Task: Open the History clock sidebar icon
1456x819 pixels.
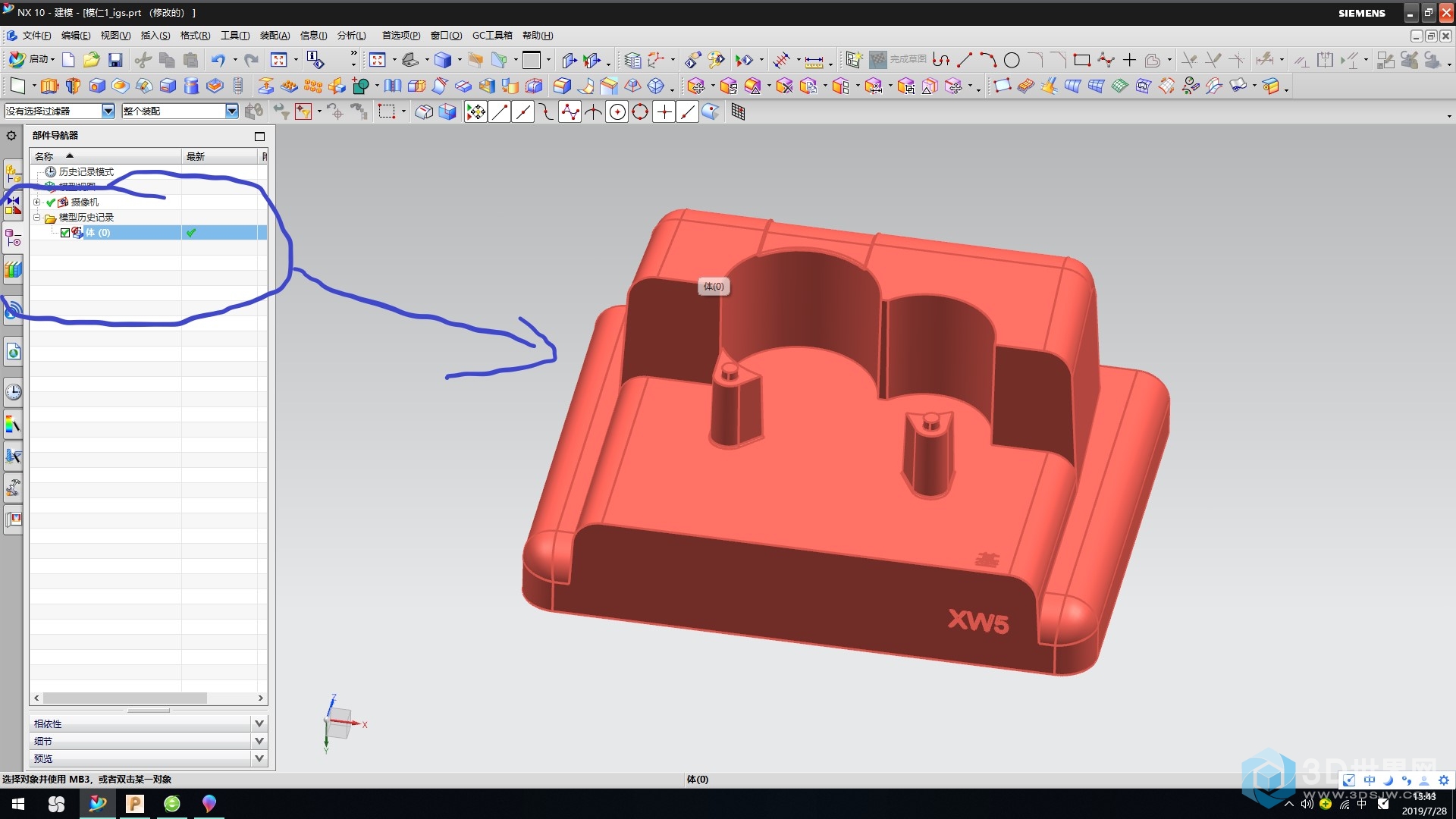Action: (13, 392)
